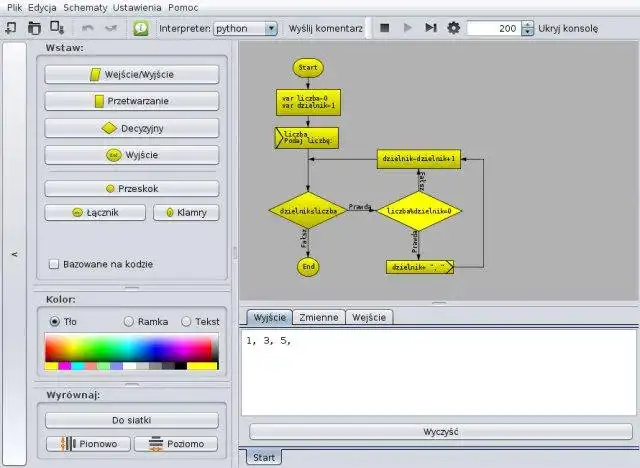Viewport: 640px width, 468px height.
Task: Choose the black color swatch
Action: coord(181,366)
